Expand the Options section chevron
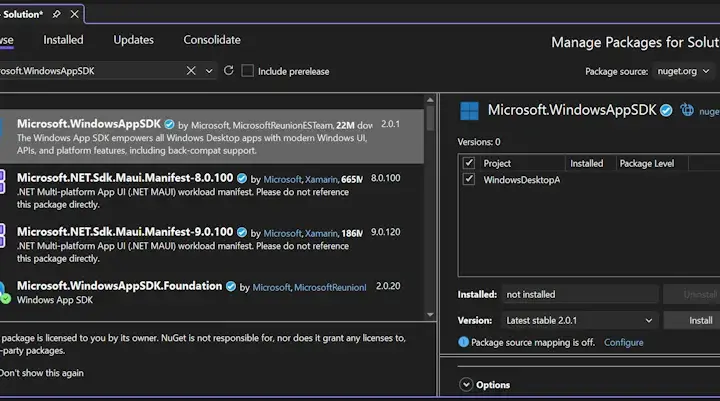This screenshot has height=401, width=720. click(x=466, y=384)
